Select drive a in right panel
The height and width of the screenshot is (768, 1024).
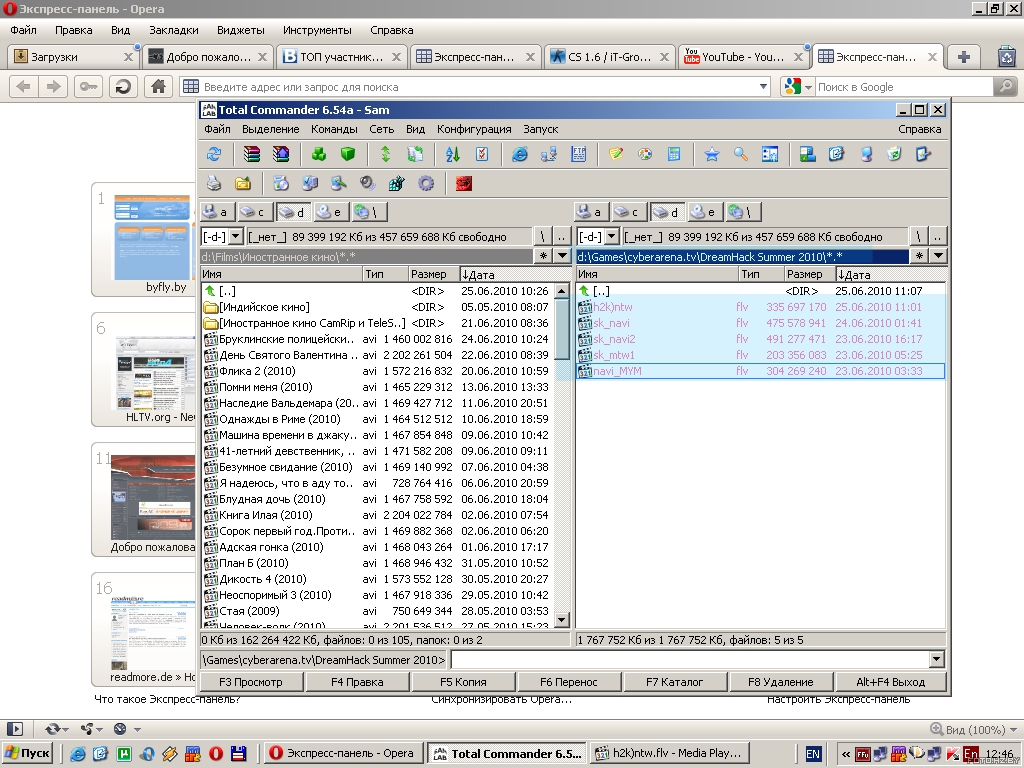pyautogui.click(x=592, y=212)
